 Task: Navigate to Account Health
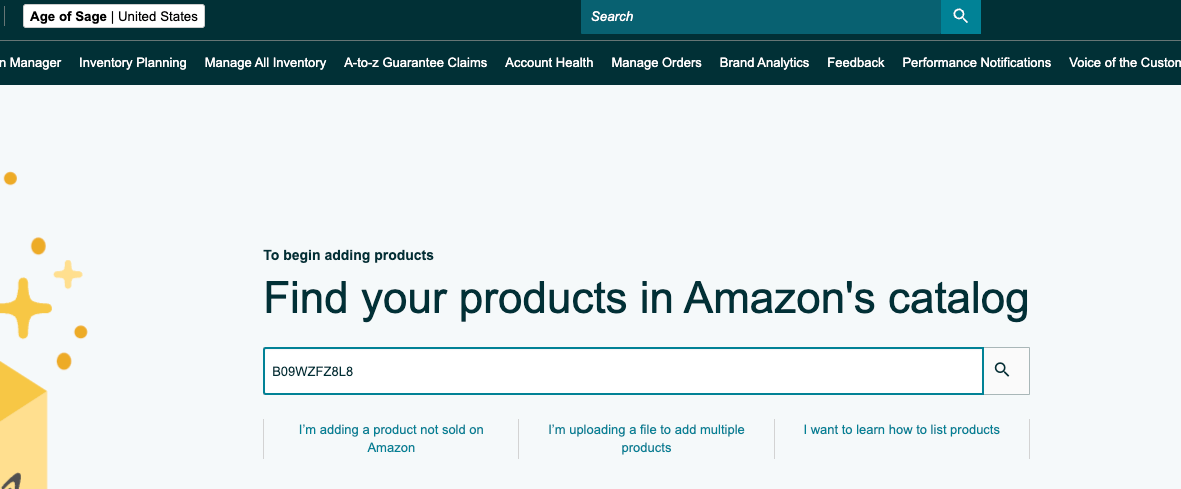tap(549, 62)
